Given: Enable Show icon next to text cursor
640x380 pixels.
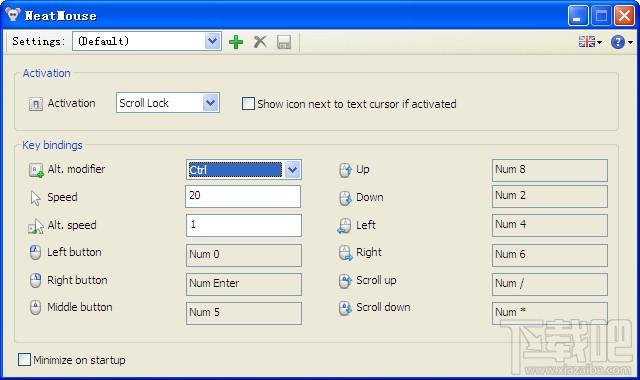Looking at the screenshot, I should 248,104.
